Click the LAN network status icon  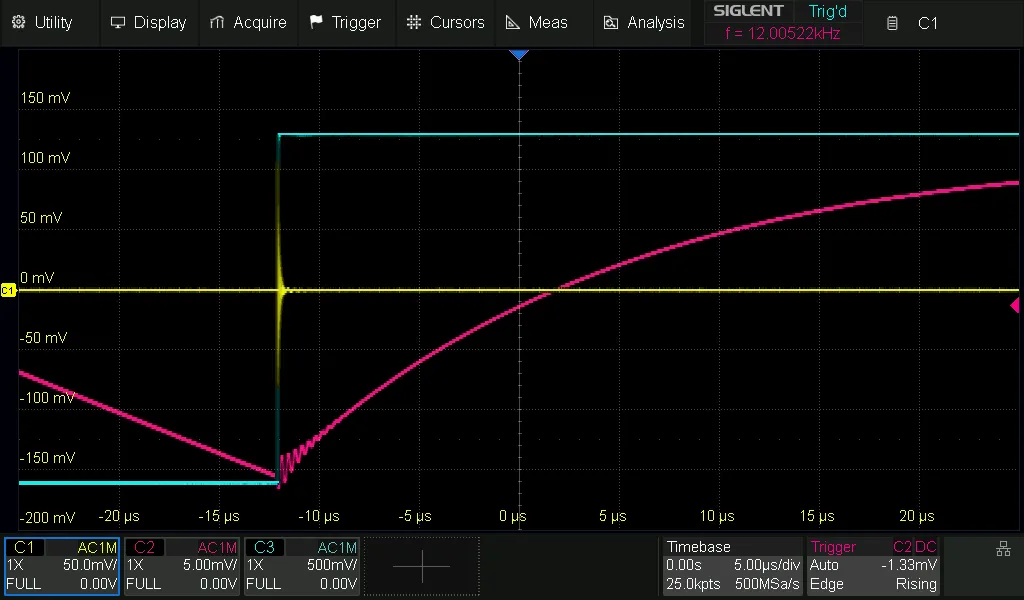click(x=1003, y=548)
